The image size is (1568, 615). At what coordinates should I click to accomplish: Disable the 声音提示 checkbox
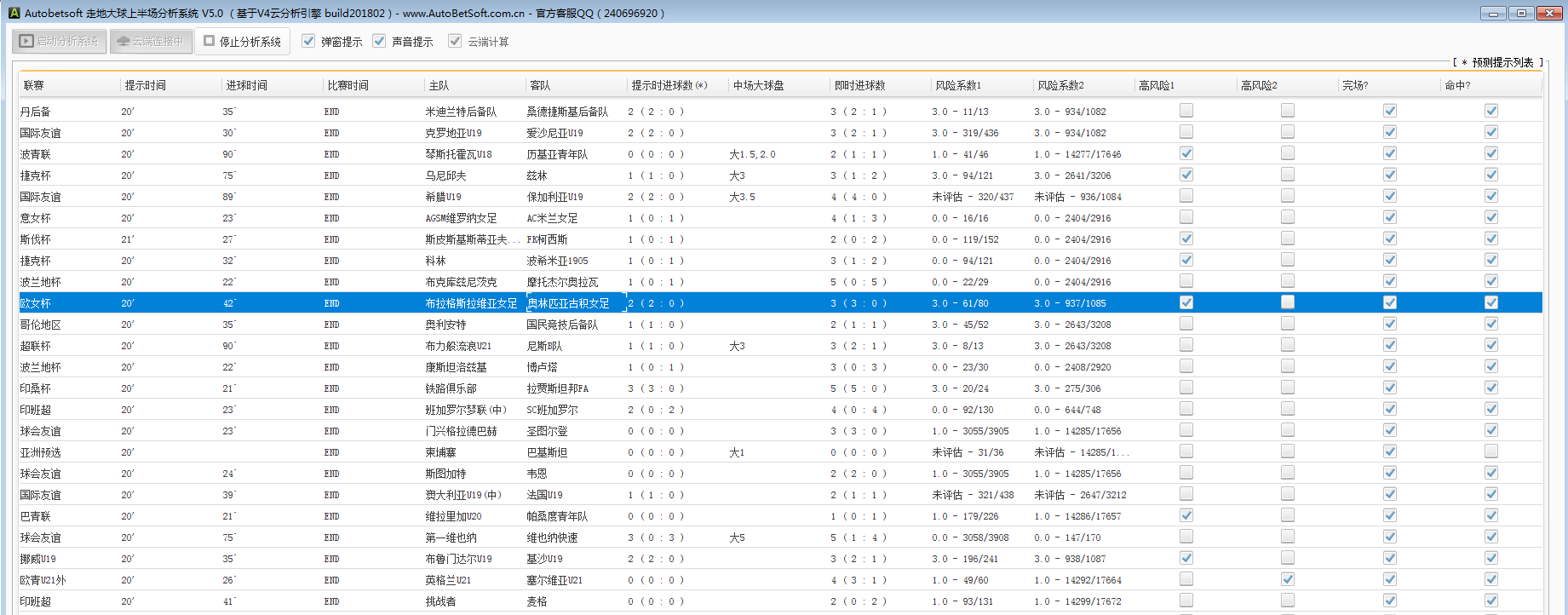(x=379, y=41)
